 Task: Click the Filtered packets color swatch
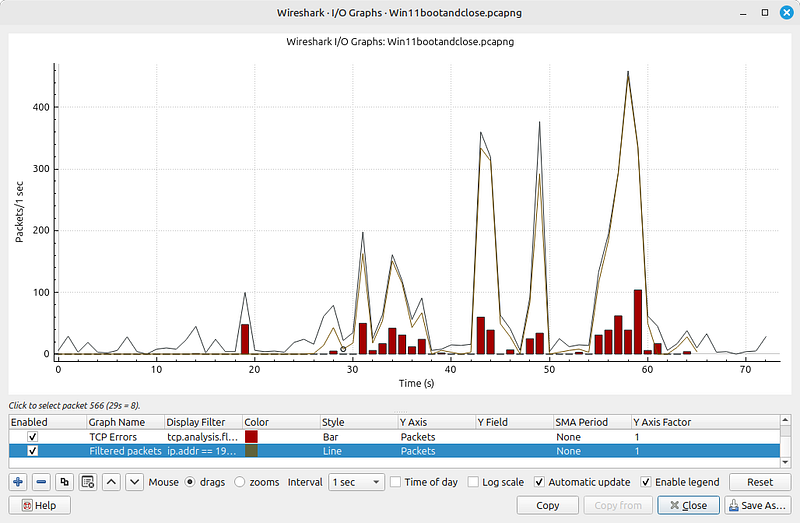[x=251, y=451]
